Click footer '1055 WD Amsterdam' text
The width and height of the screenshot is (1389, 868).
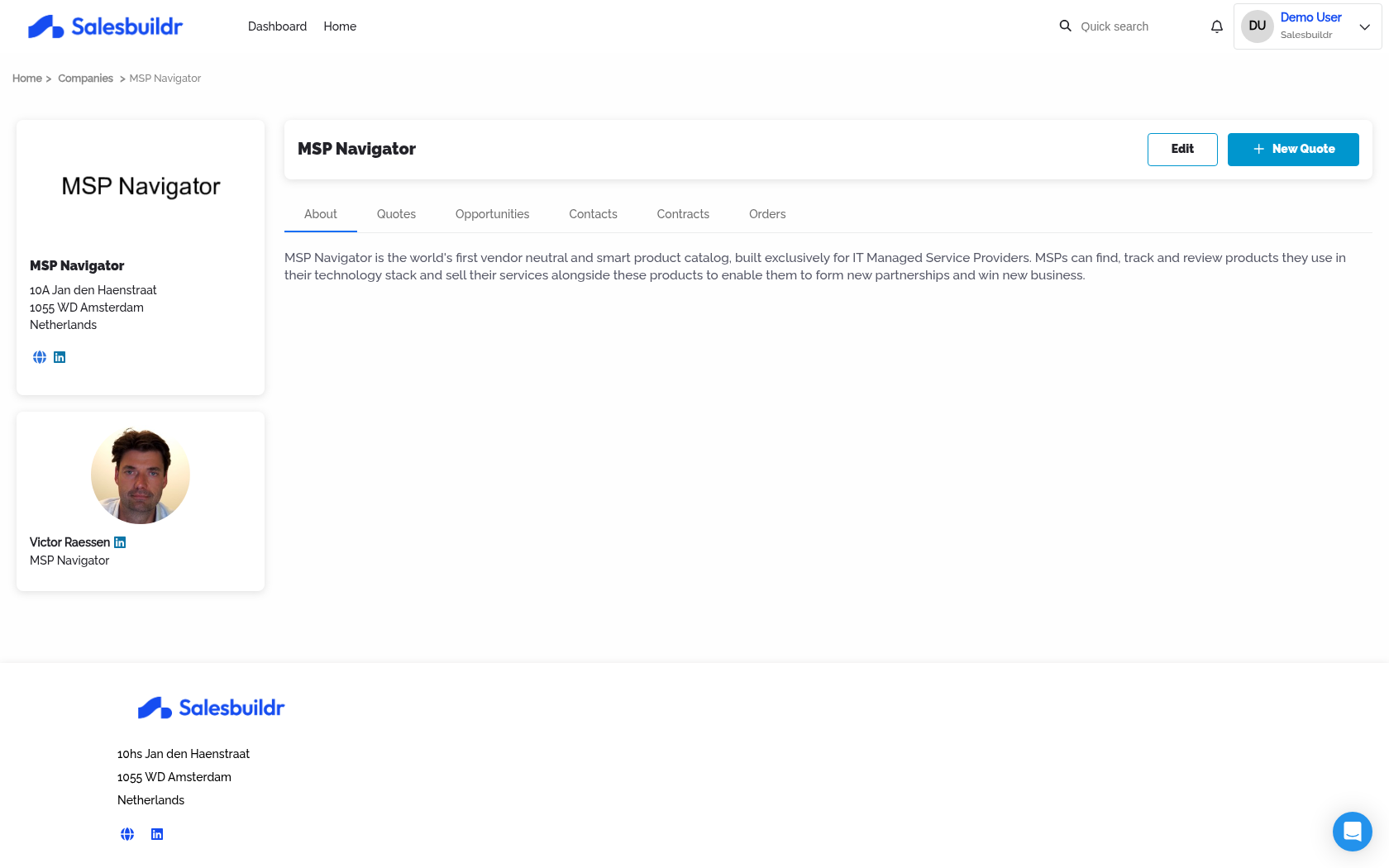coord(174,777)
